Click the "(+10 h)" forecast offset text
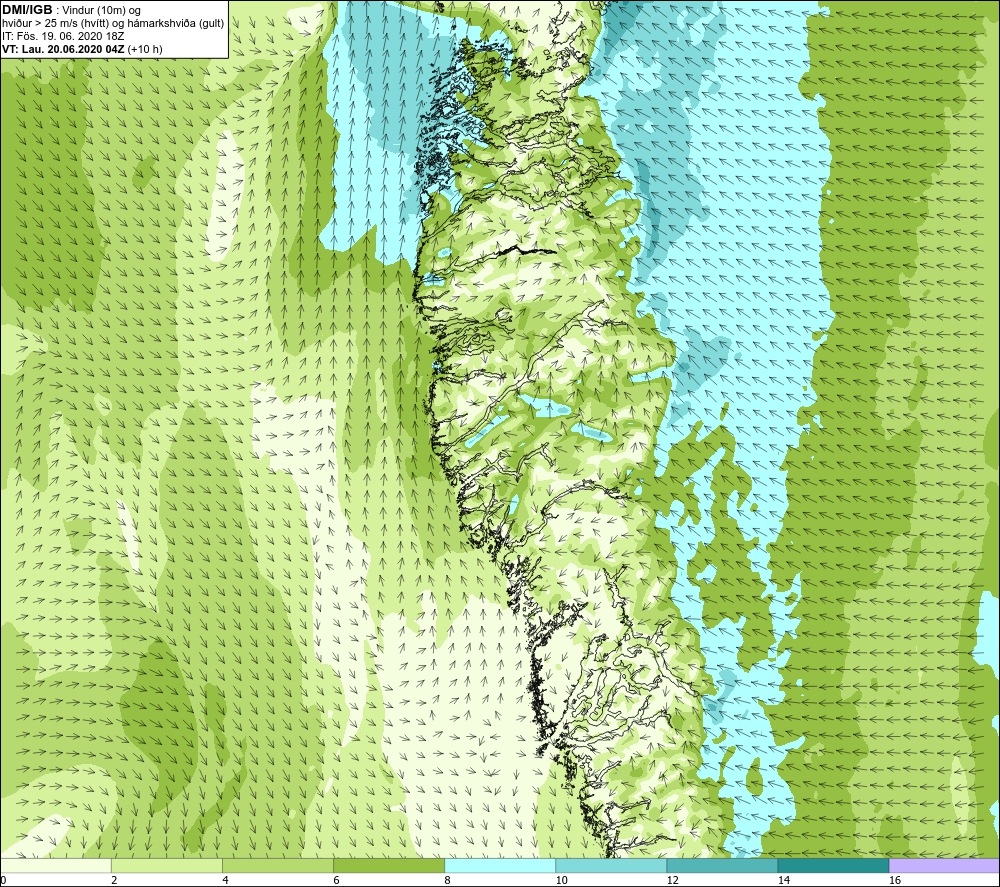 (145, 49)
